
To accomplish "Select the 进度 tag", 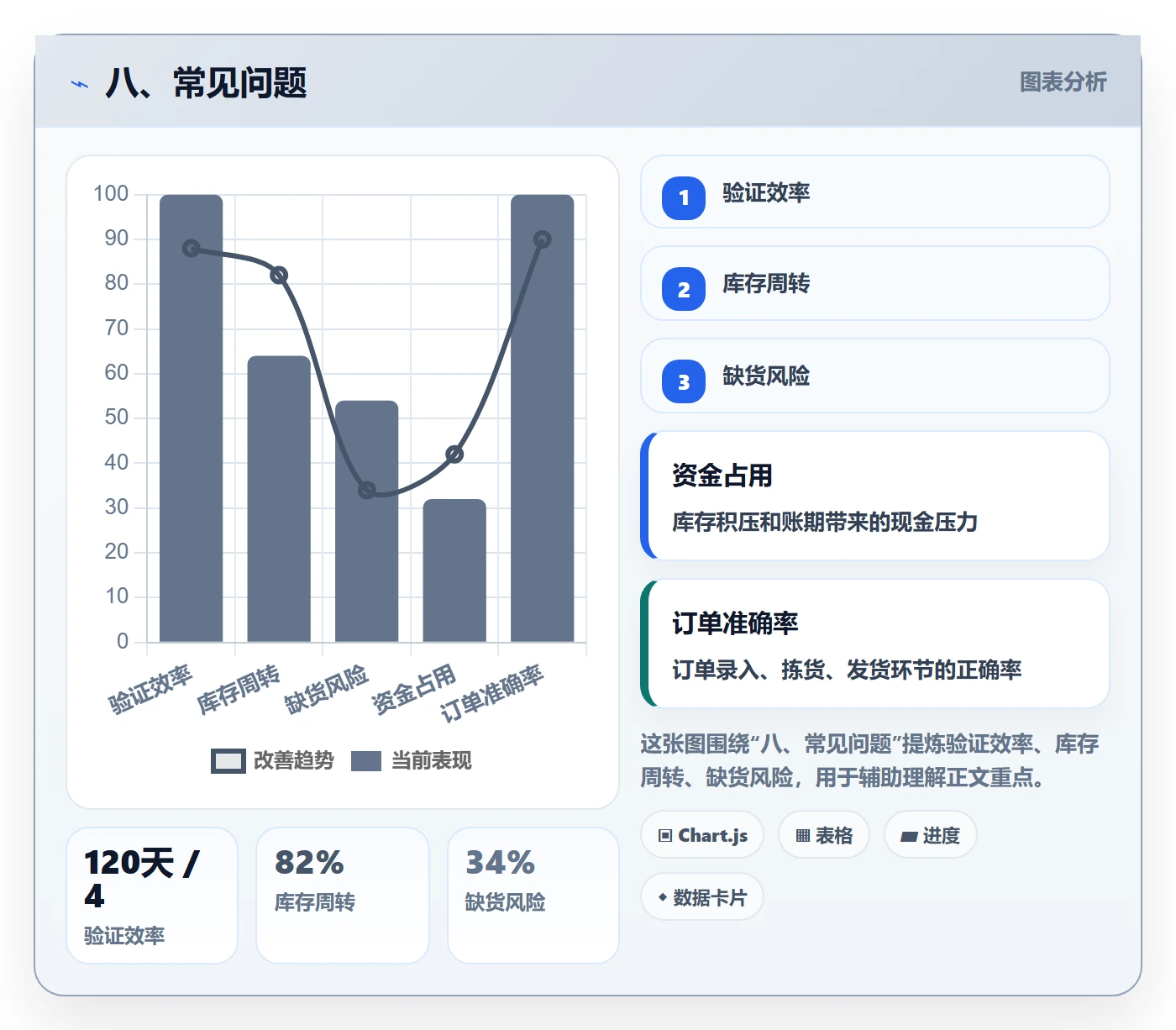I will 930,835.
